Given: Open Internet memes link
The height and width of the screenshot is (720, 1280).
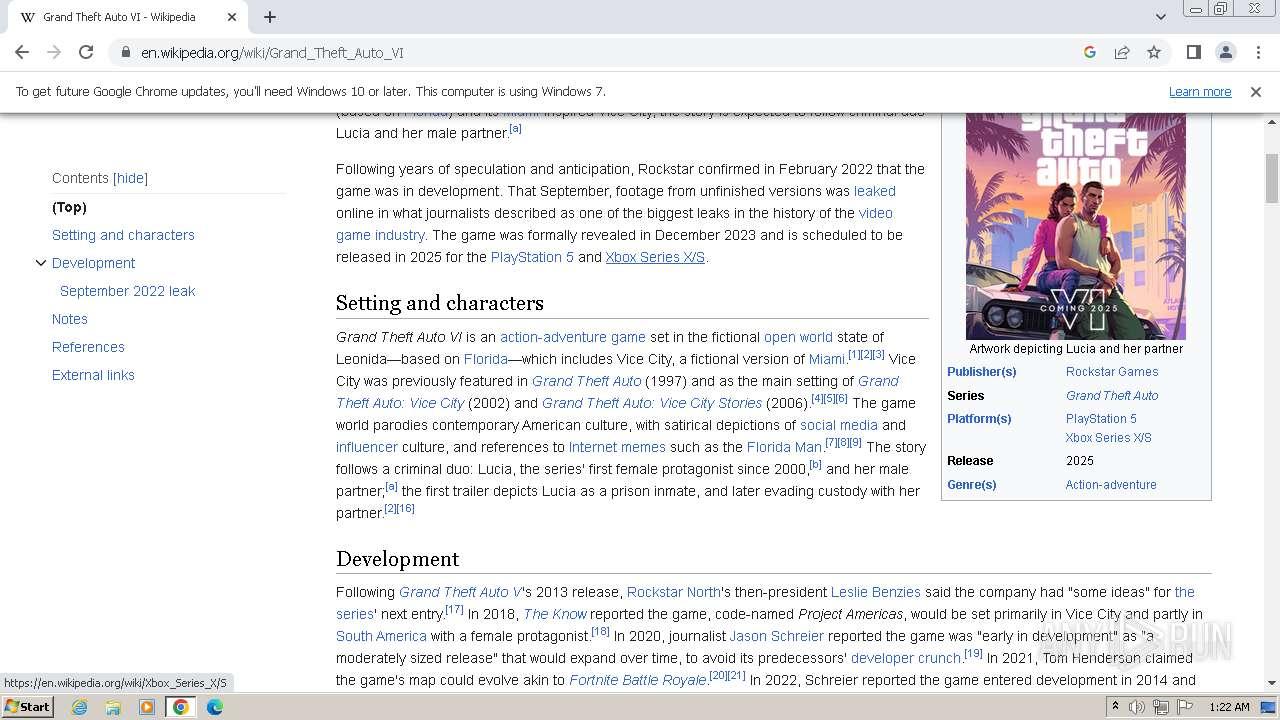Looking at the screenshot, I should pos(617,447).
